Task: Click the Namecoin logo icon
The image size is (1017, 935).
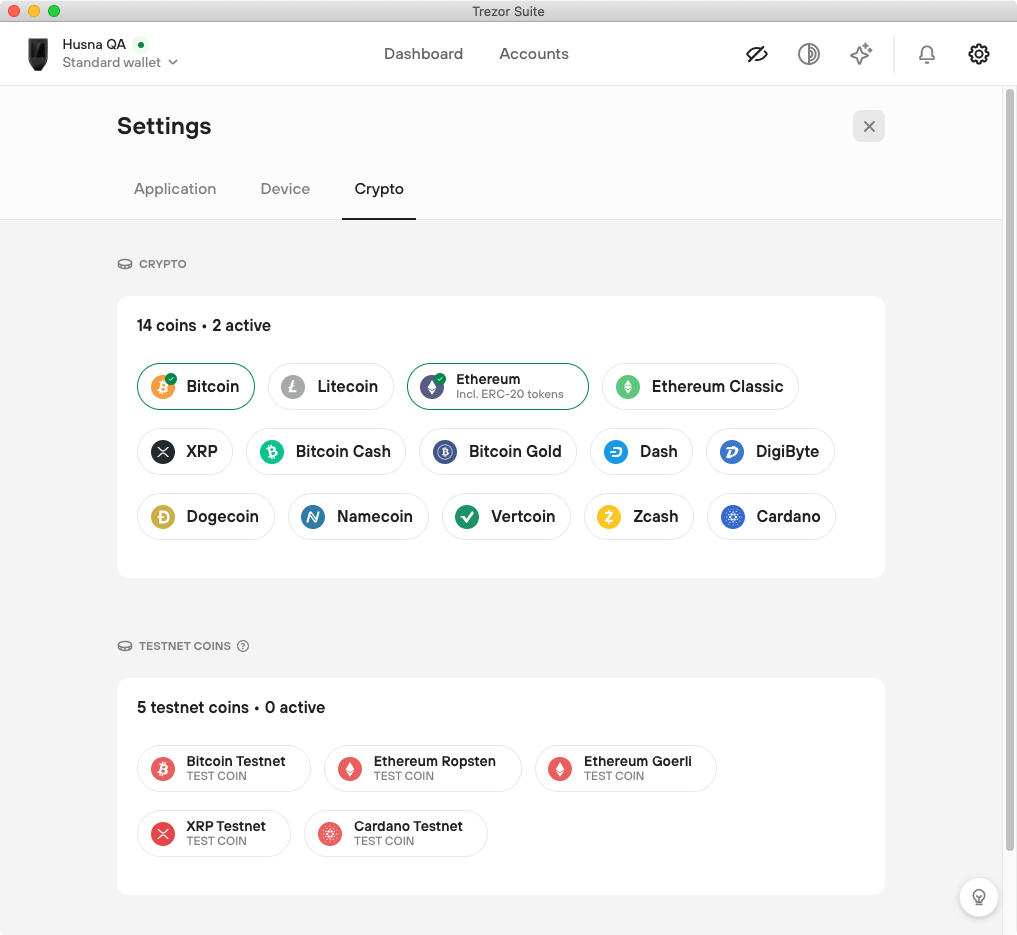Action: 313,516
